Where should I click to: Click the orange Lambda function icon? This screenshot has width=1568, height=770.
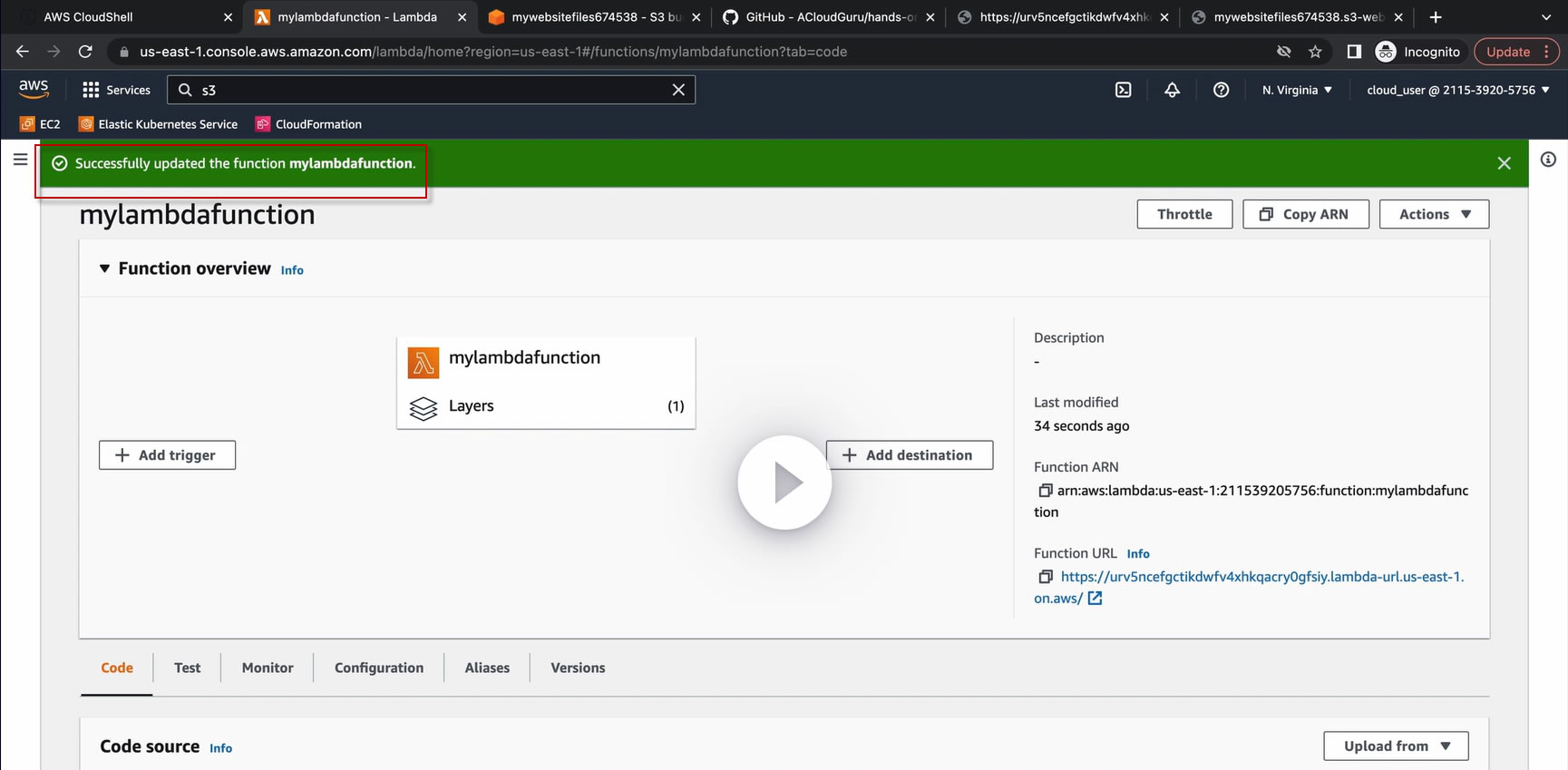point(423,362)
